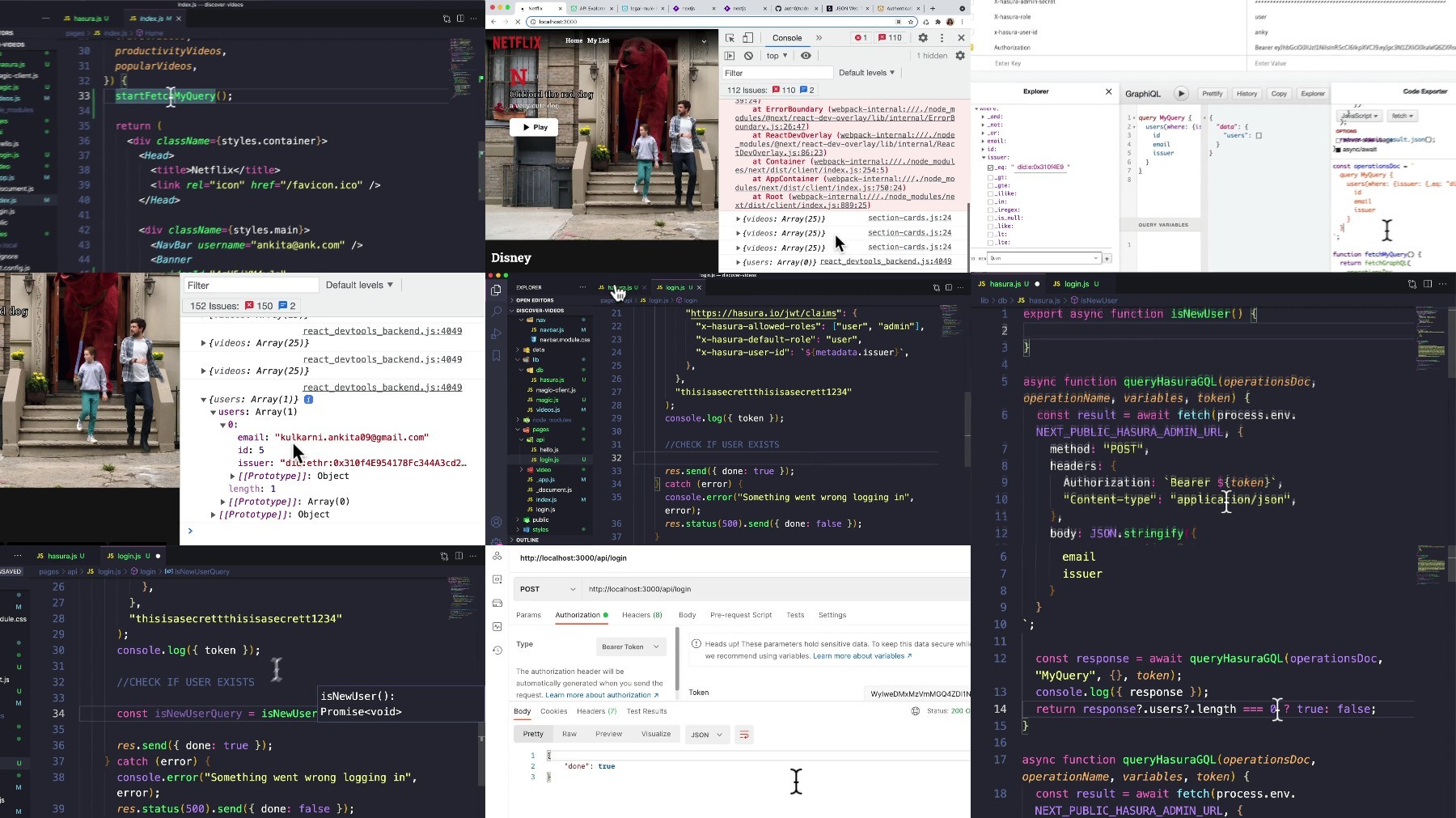Screen dimensions: 1456x818
Task: Open the DevTools three-dot more options menu
Action: click(942, 38)
